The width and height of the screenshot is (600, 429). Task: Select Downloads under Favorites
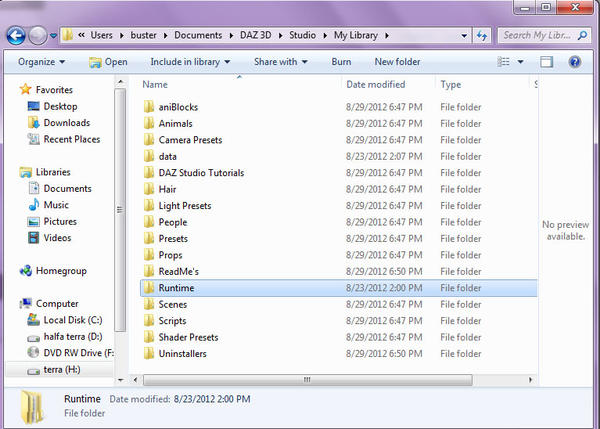click(x=67, y=122)
